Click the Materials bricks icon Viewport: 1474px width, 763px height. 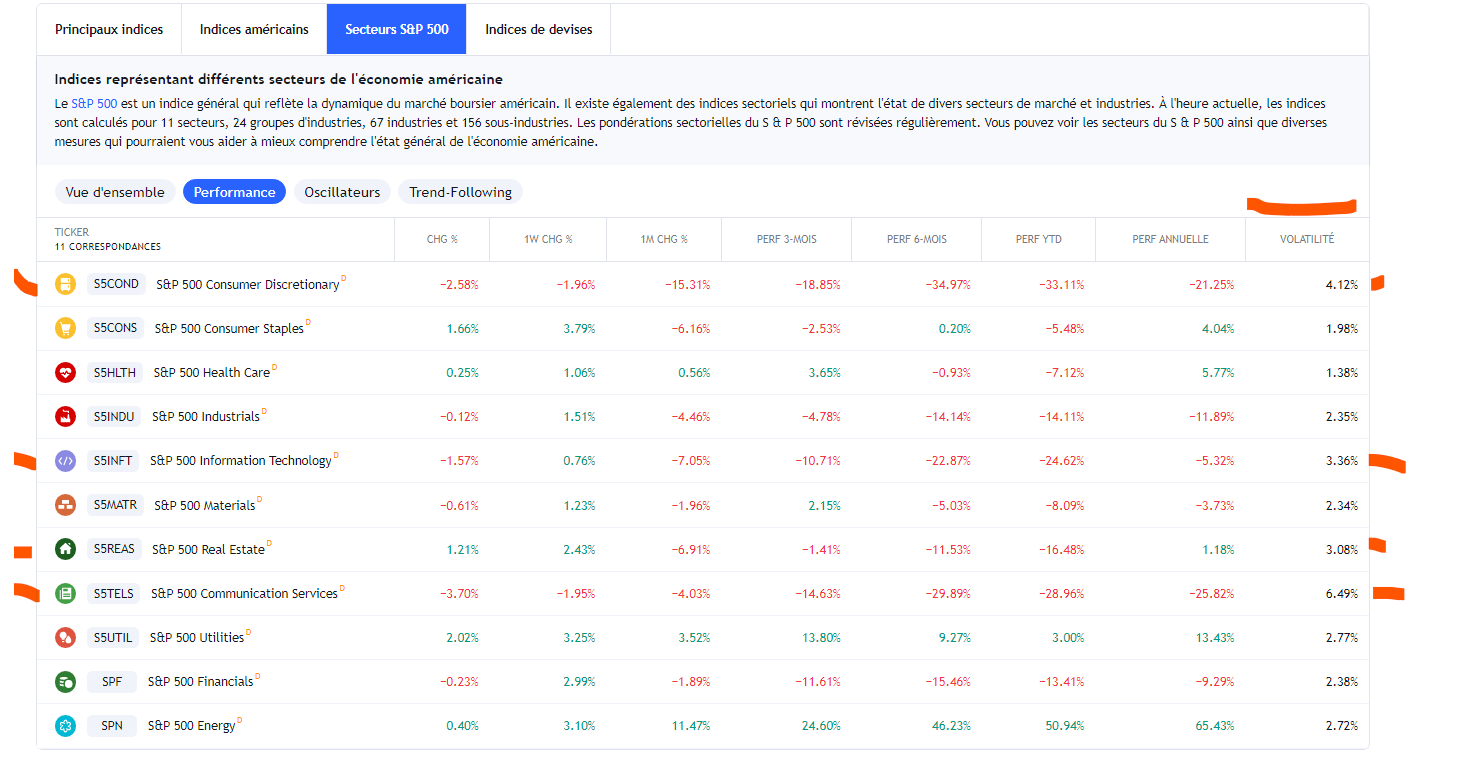(x=65, y=505)
